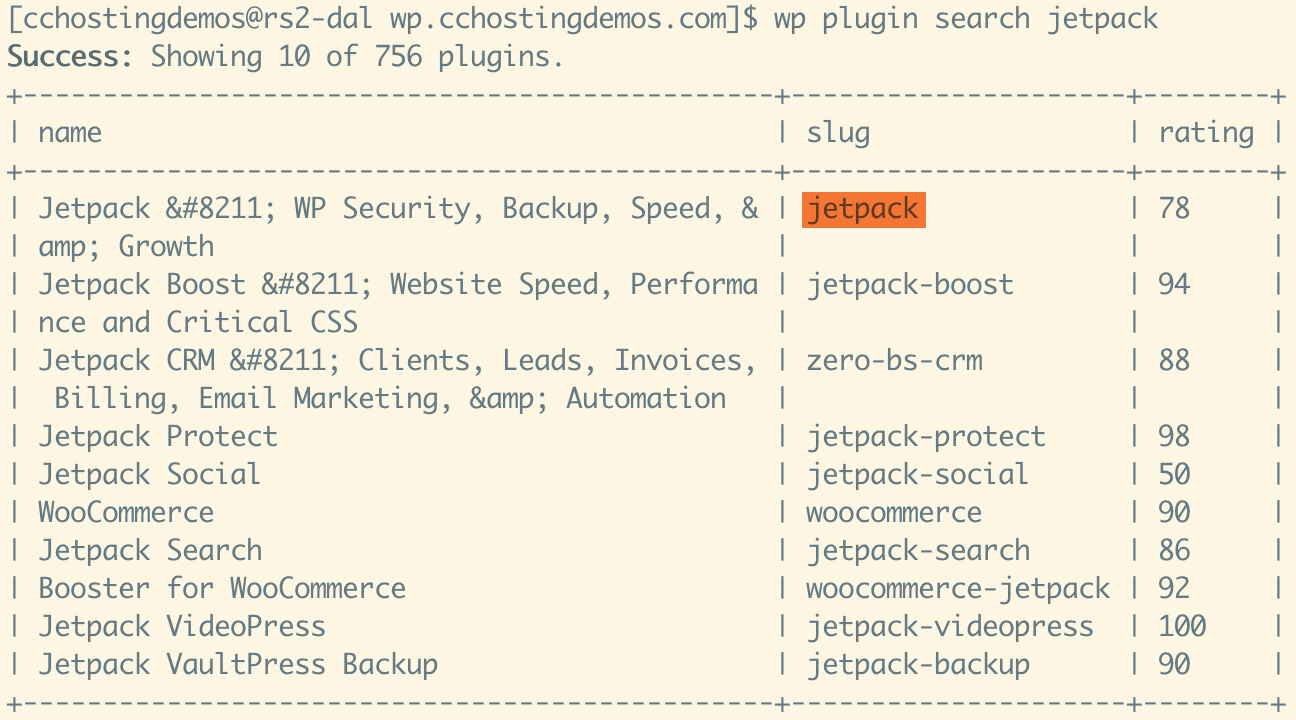Click the highlighted jetpack slug
Viewport: 1296px width, 720px height.
pos(863,209)
